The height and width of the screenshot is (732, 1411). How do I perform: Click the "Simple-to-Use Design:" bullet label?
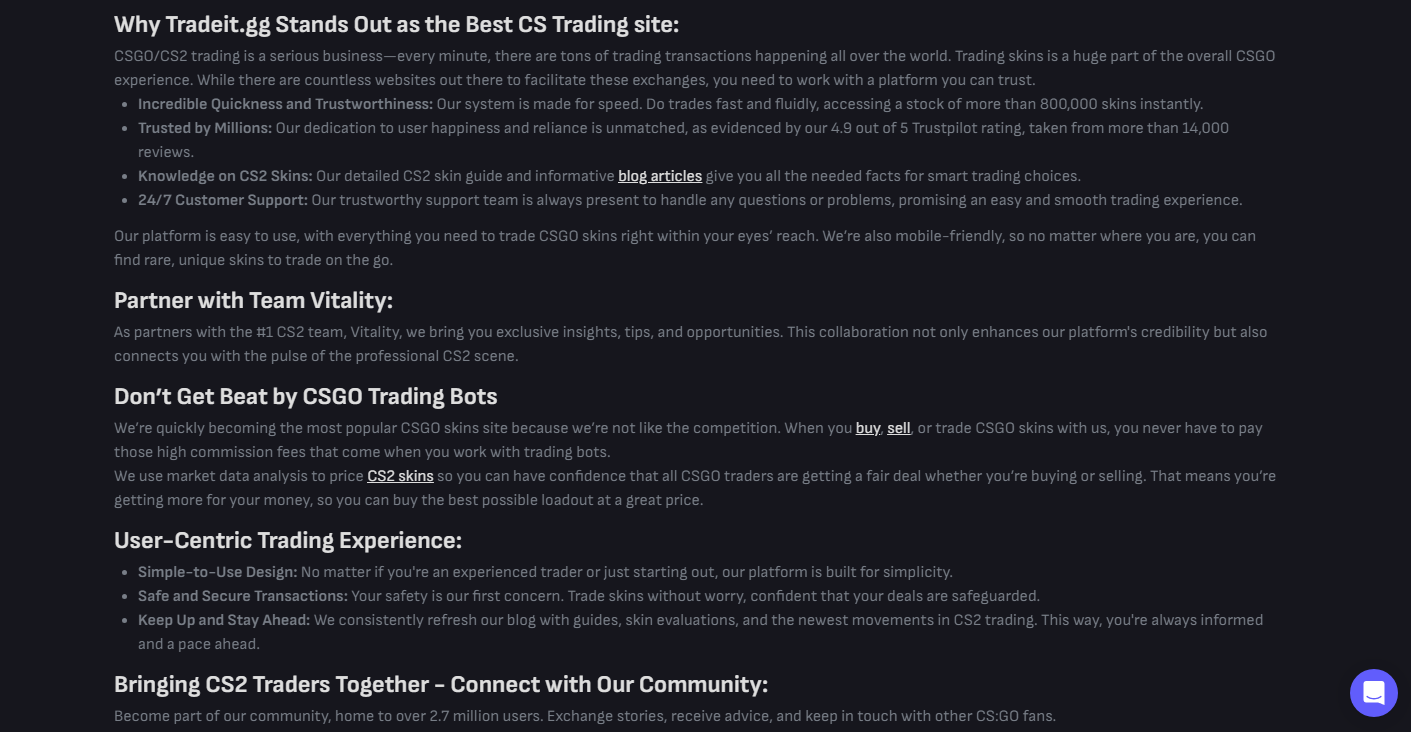(217, 572)
